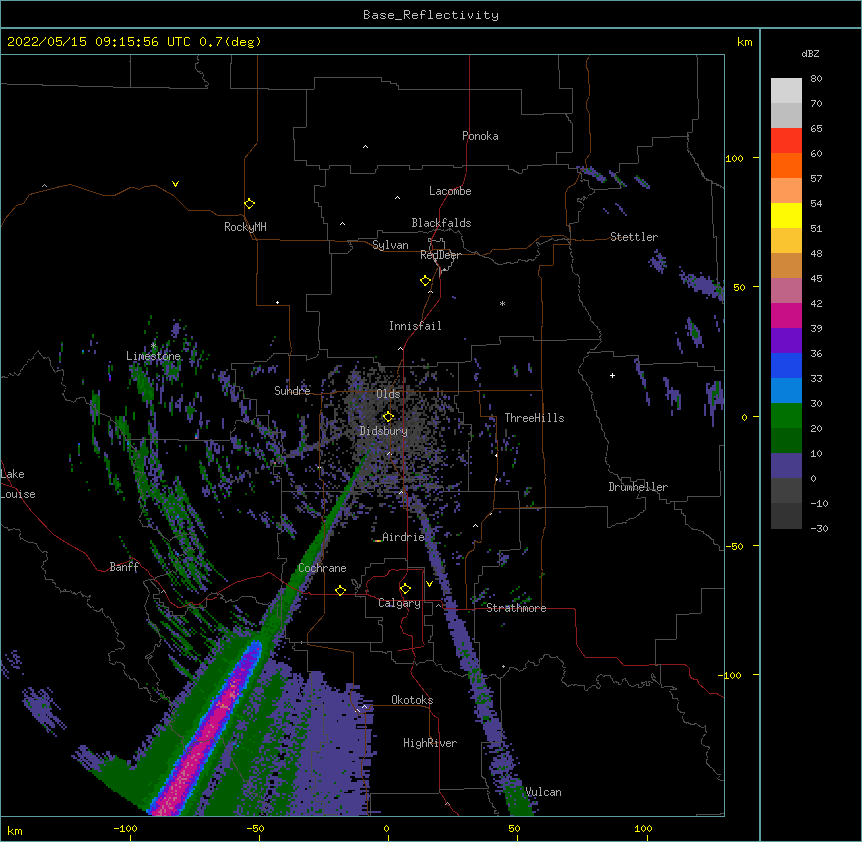The height and width of the screenshot is (842, 862).
Task: Select the red 65-60 dBZ legend swatch
Action: click(x=786, y=140)
